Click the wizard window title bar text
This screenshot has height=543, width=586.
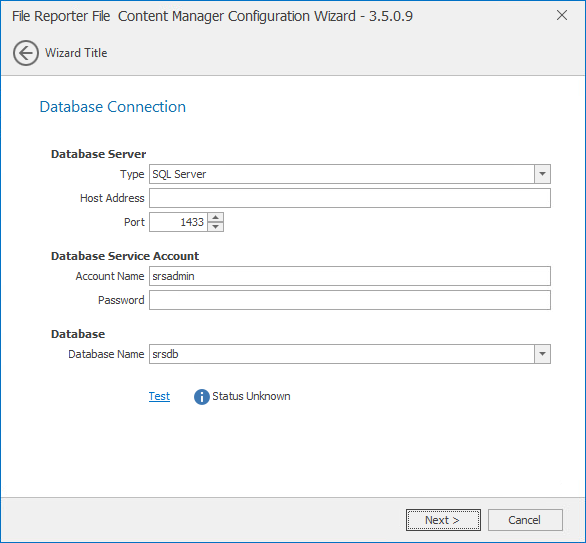pos(212,16)
